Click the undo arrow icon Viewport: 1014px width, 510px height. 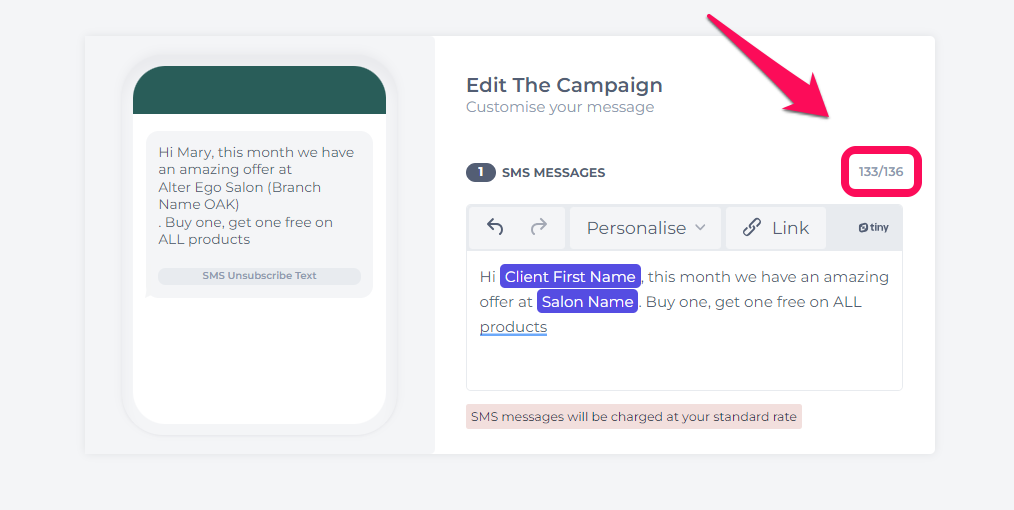(x=495, y=228)
